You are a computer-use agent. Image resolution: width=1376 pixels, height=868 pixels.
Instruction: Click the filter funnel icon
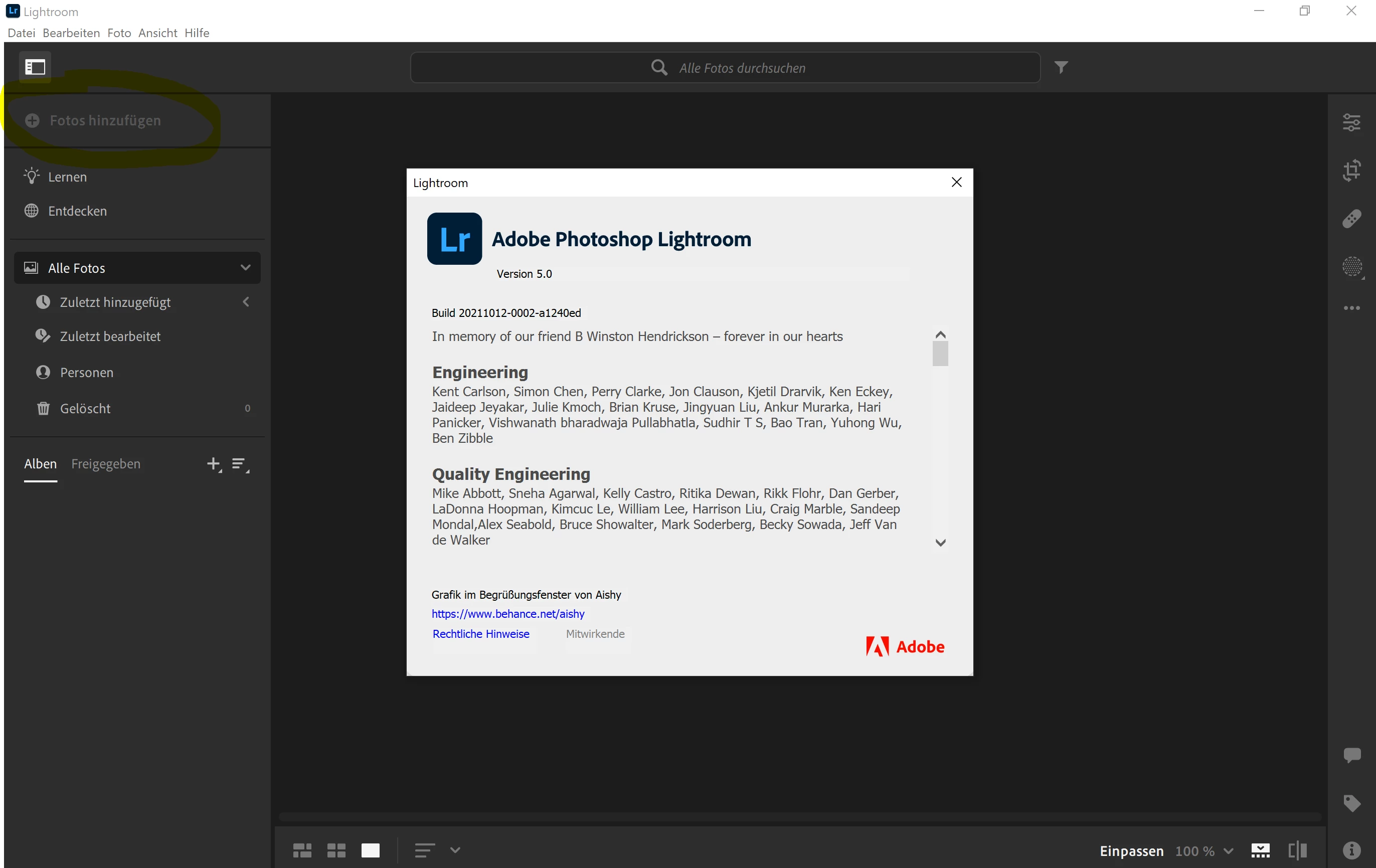1061,67
